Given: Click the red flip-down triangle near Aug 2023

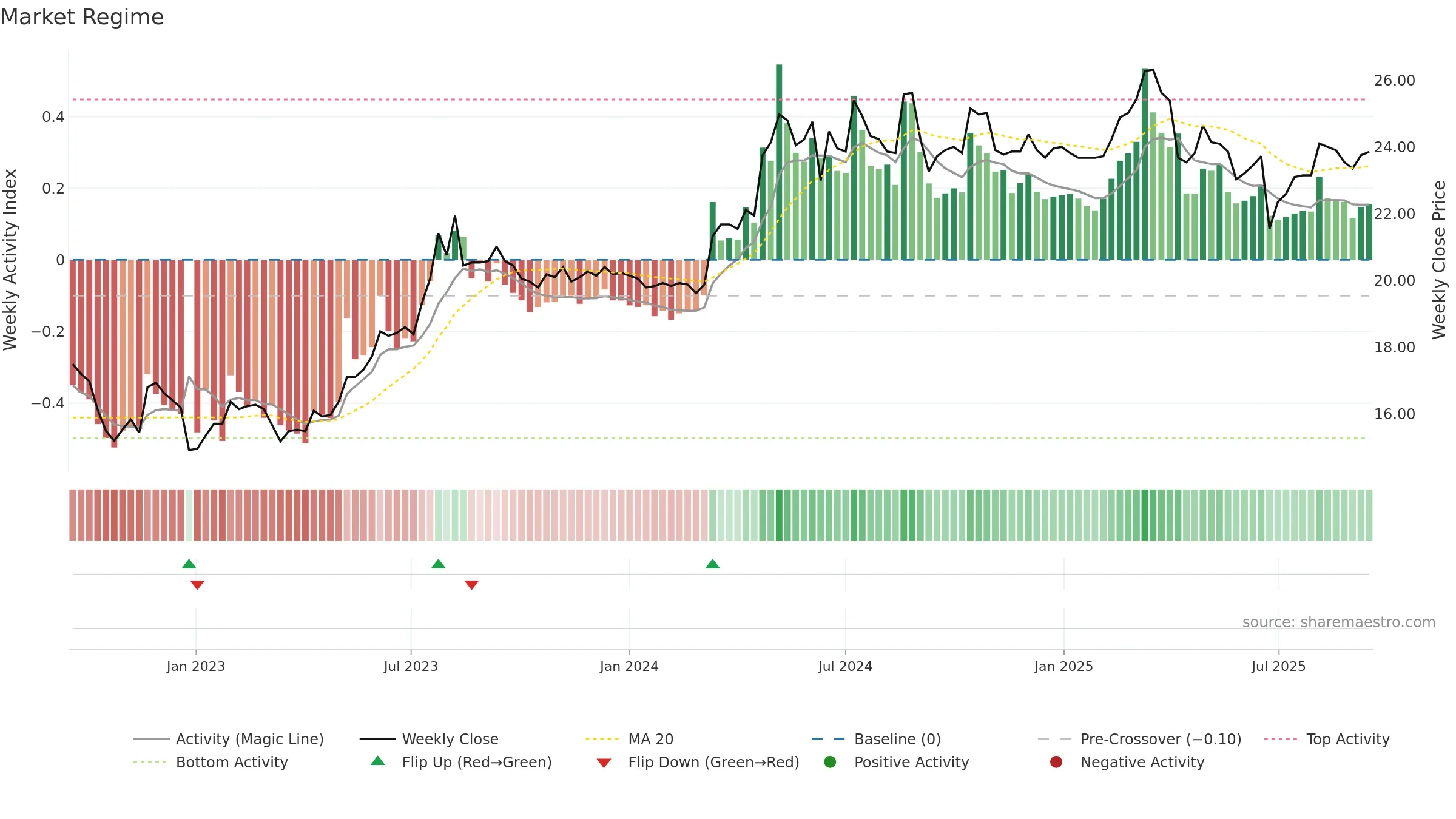Looking at the screenshot, I should coord(471,585).
